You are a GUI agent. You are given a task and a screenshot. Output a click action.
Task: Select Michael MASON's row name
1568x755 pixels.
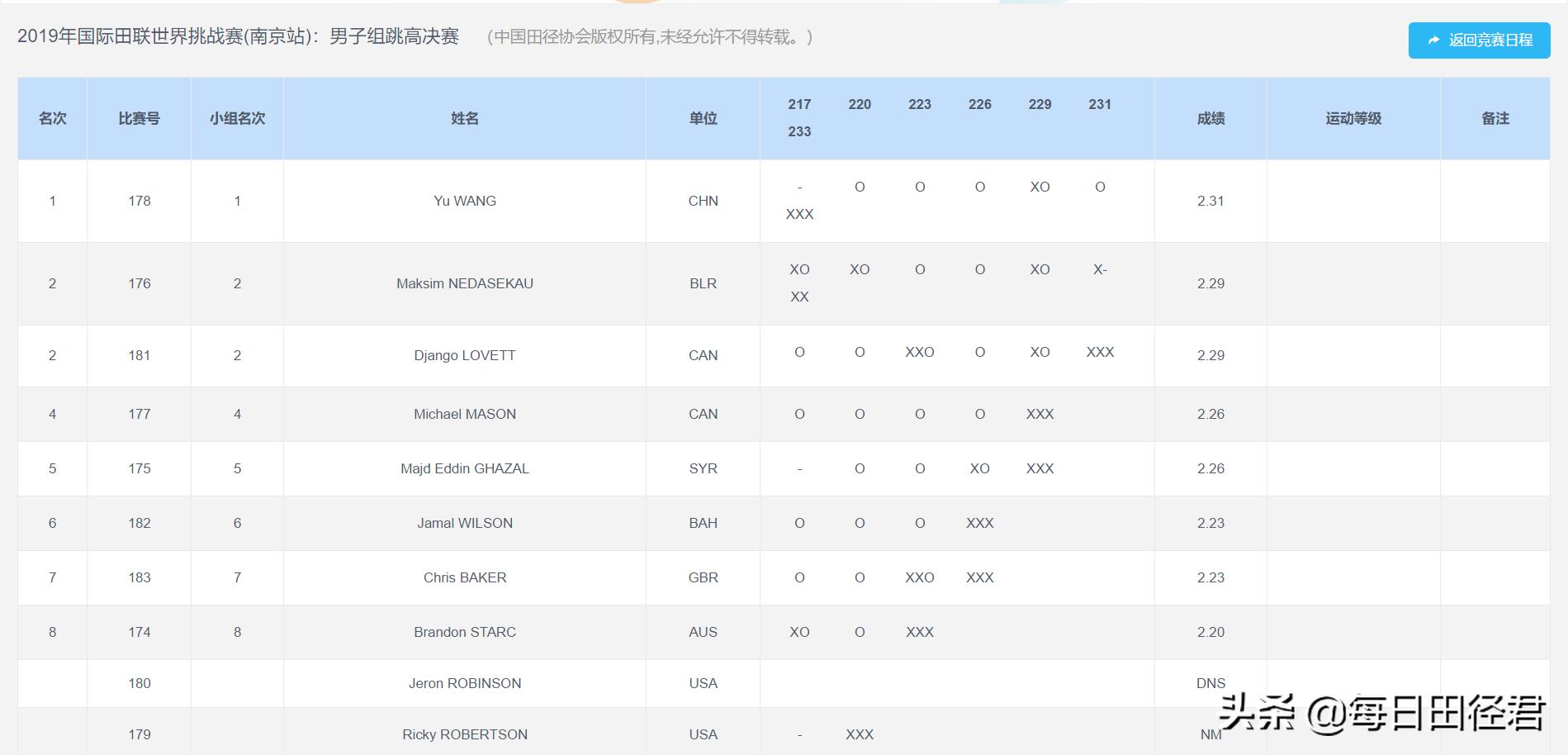(x=464, y=414)
